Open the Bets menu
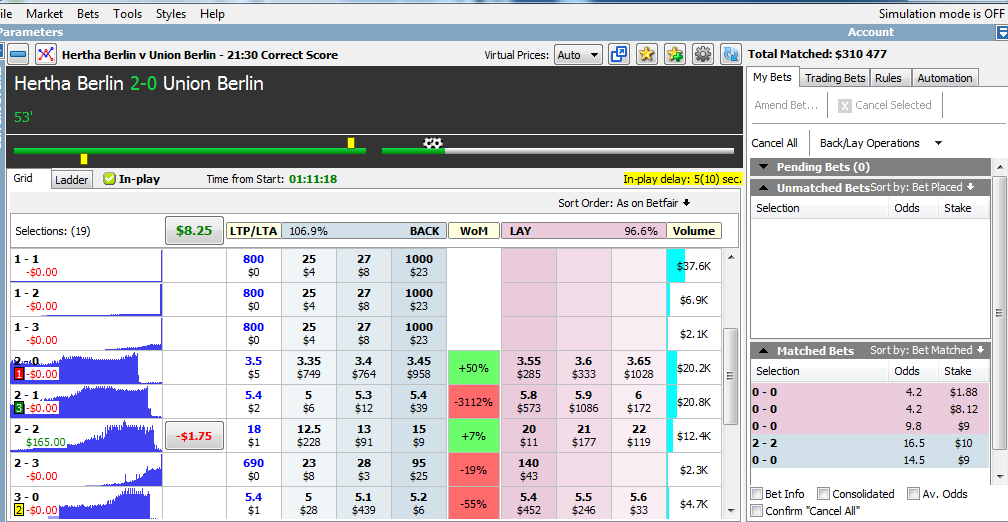Viewport: 1008px width, 522px height. [88, 14]
